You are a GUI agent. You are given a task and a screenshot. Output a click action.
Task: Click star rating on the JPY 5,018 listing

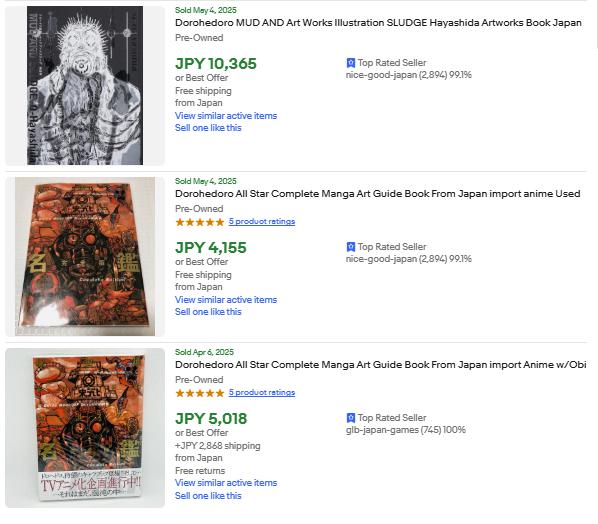point(199,393)
